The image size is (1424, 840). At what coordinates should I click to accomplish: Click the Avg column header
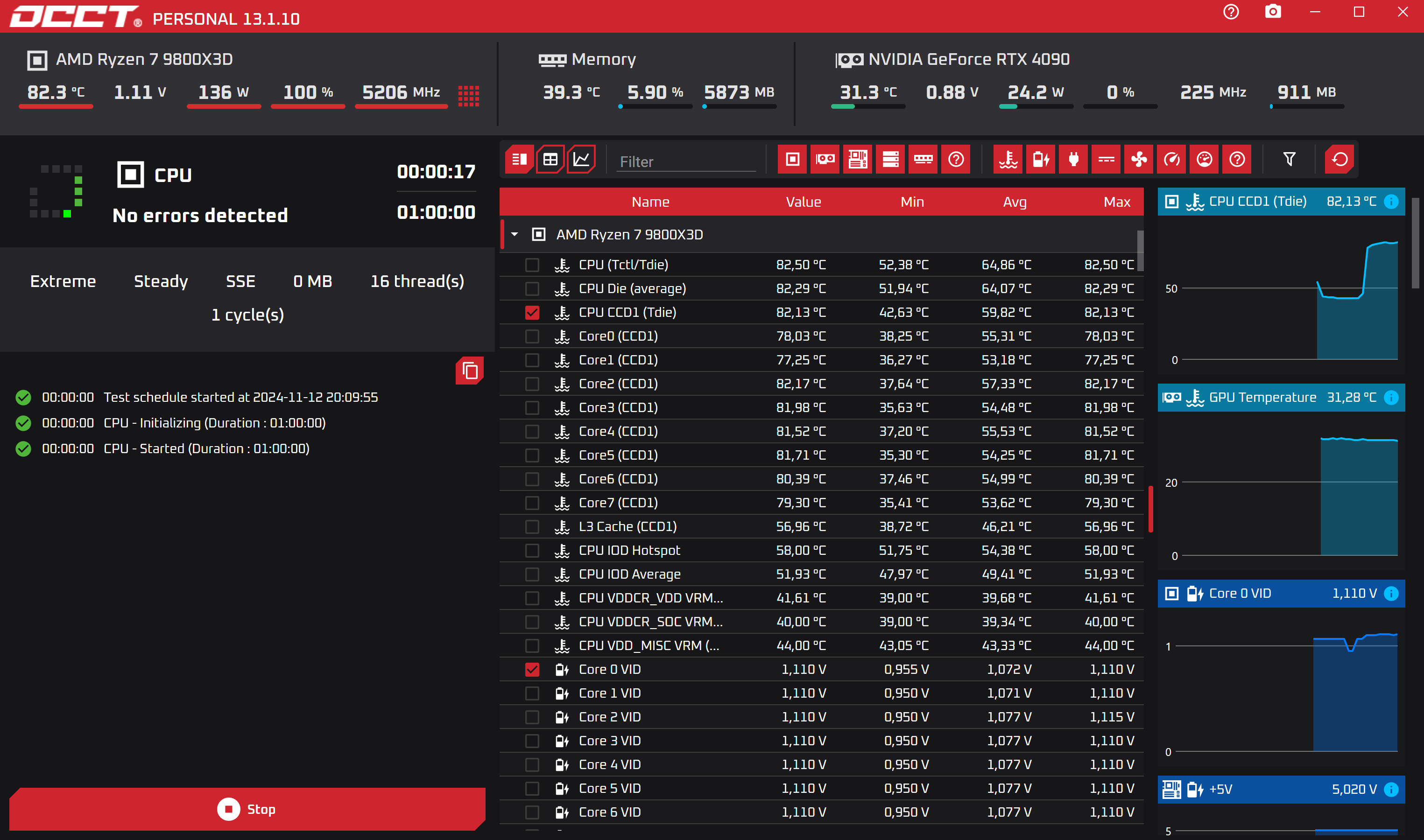(x=1014, y=202)
